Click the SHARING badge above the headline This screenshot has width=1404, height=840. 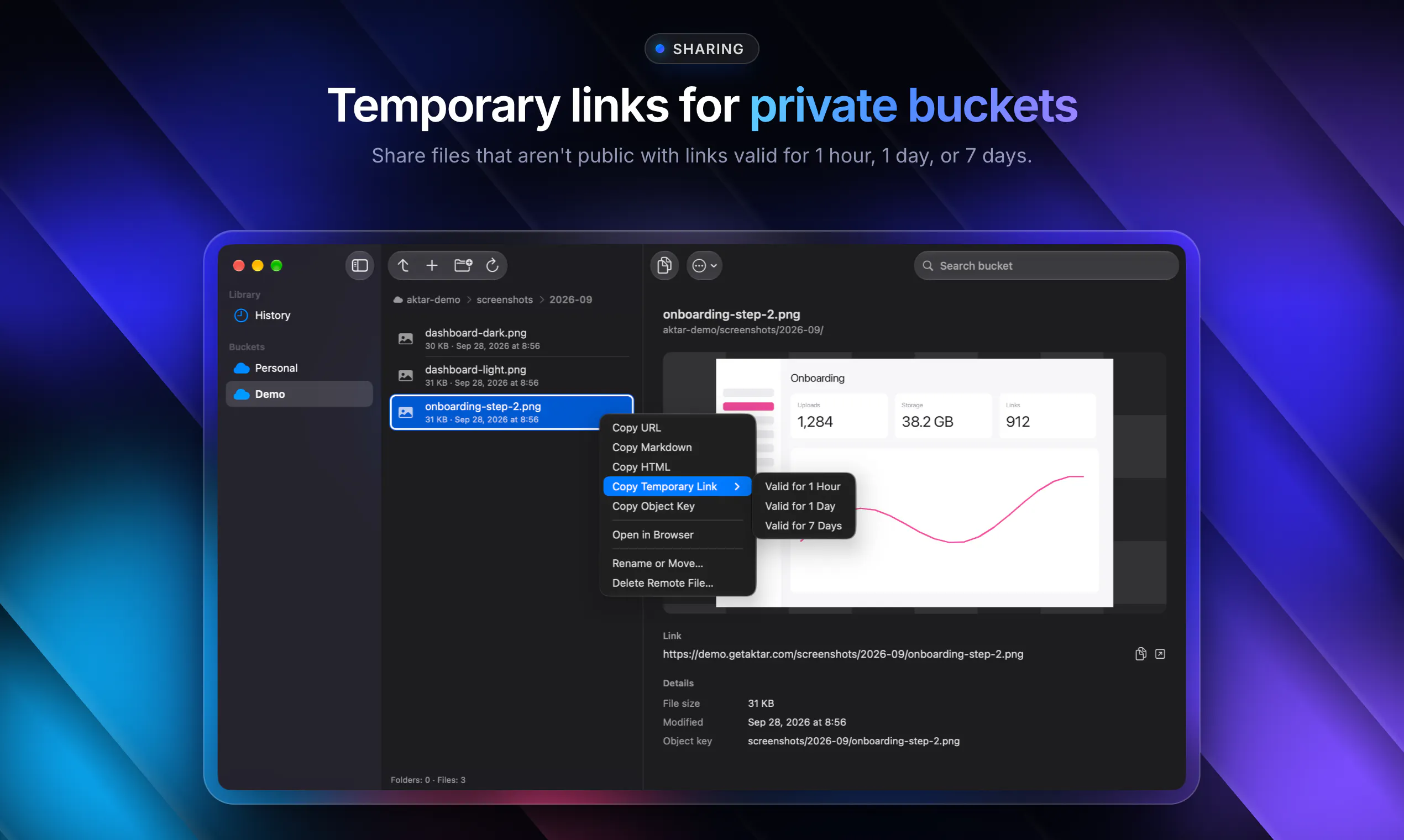click(x=701, y=49)
